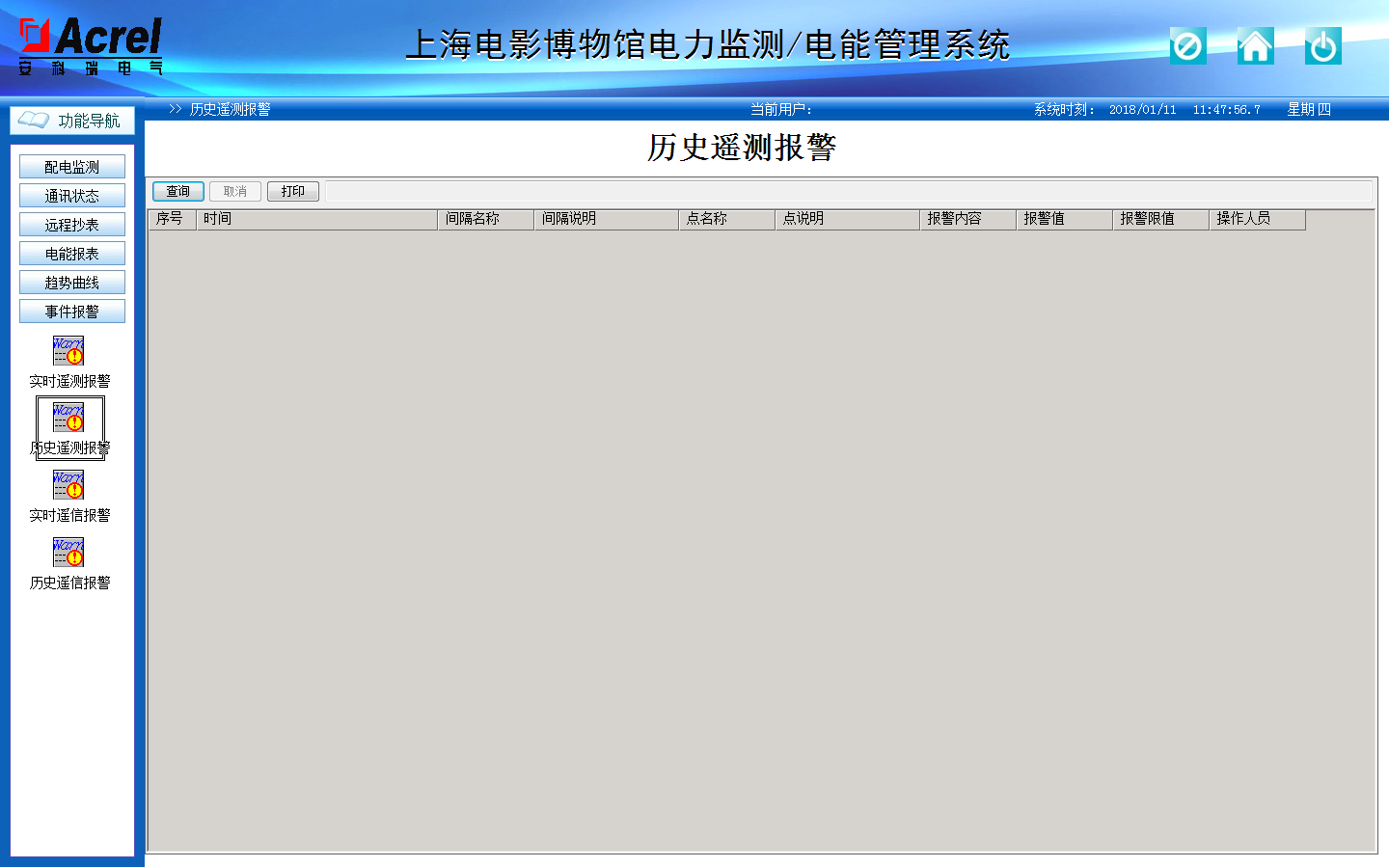Viewport: 1389px width, 868px height.
Task: Click the book icon beside 功能导航
Action: [x=34, y=120]
